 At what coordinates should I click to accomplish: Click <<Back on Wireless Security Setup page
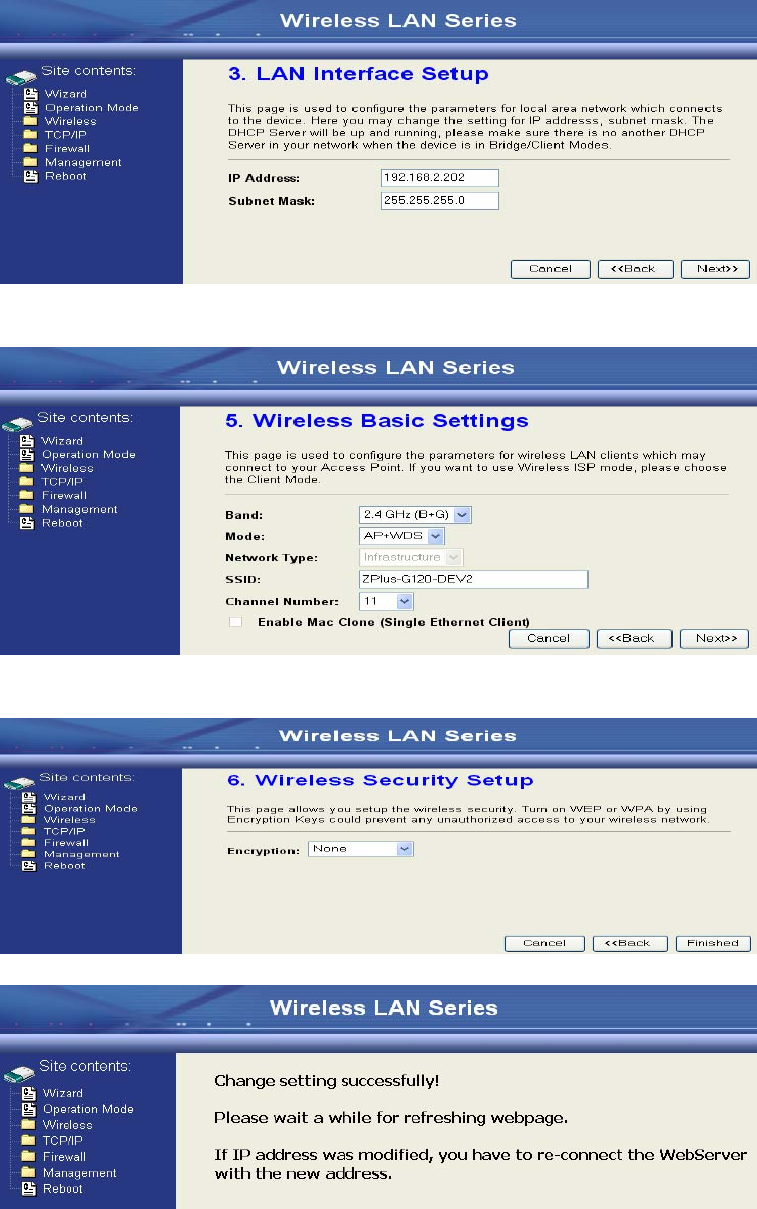(630, 943)
